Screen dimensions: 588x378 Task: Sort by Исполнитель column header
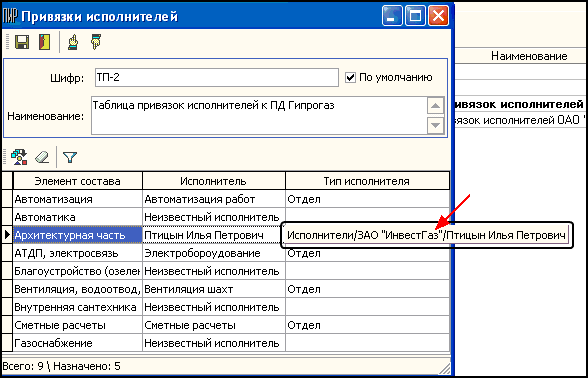point(214,181)
